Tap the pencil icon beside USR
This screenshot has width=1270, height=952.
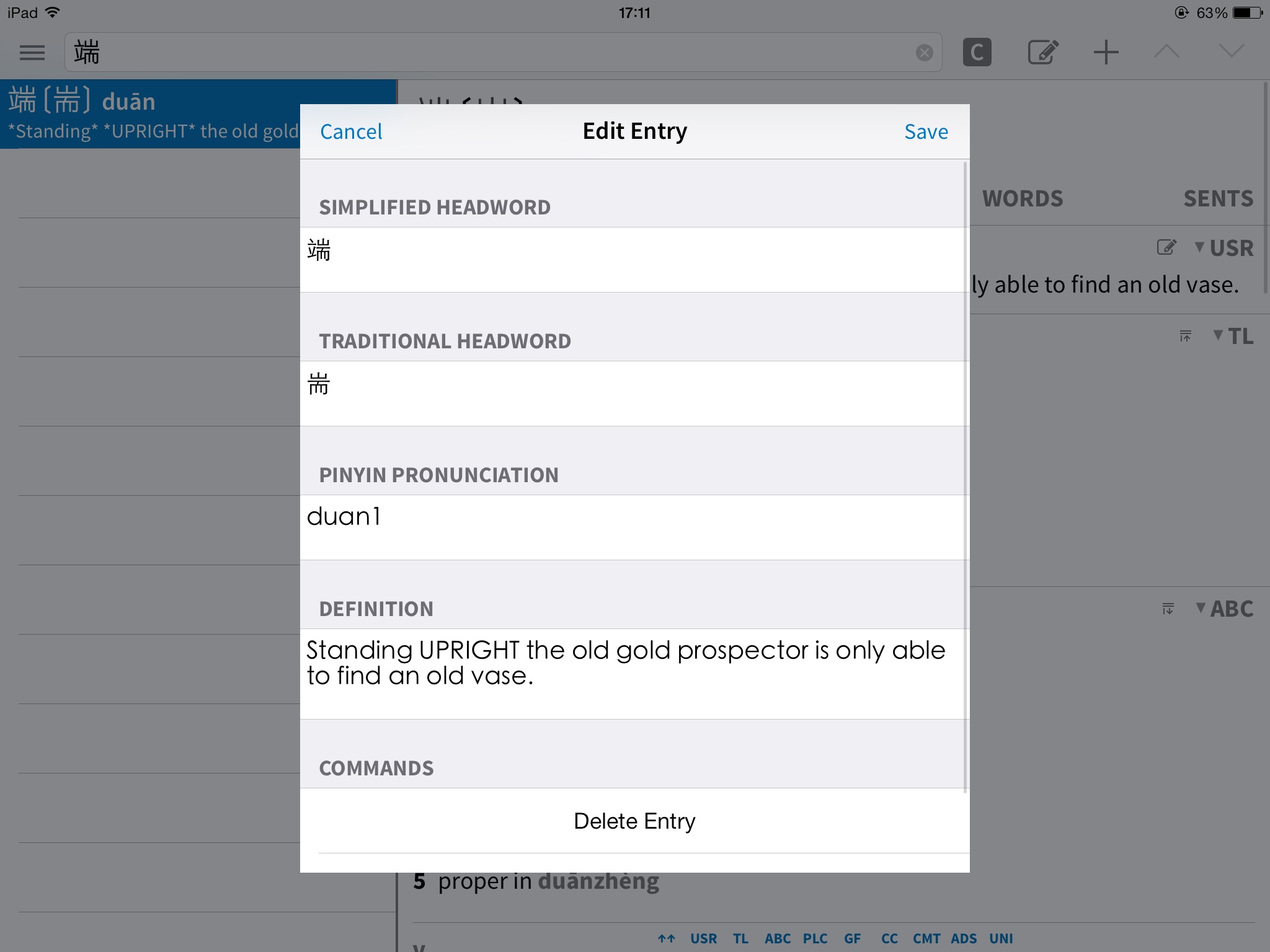1166,248
